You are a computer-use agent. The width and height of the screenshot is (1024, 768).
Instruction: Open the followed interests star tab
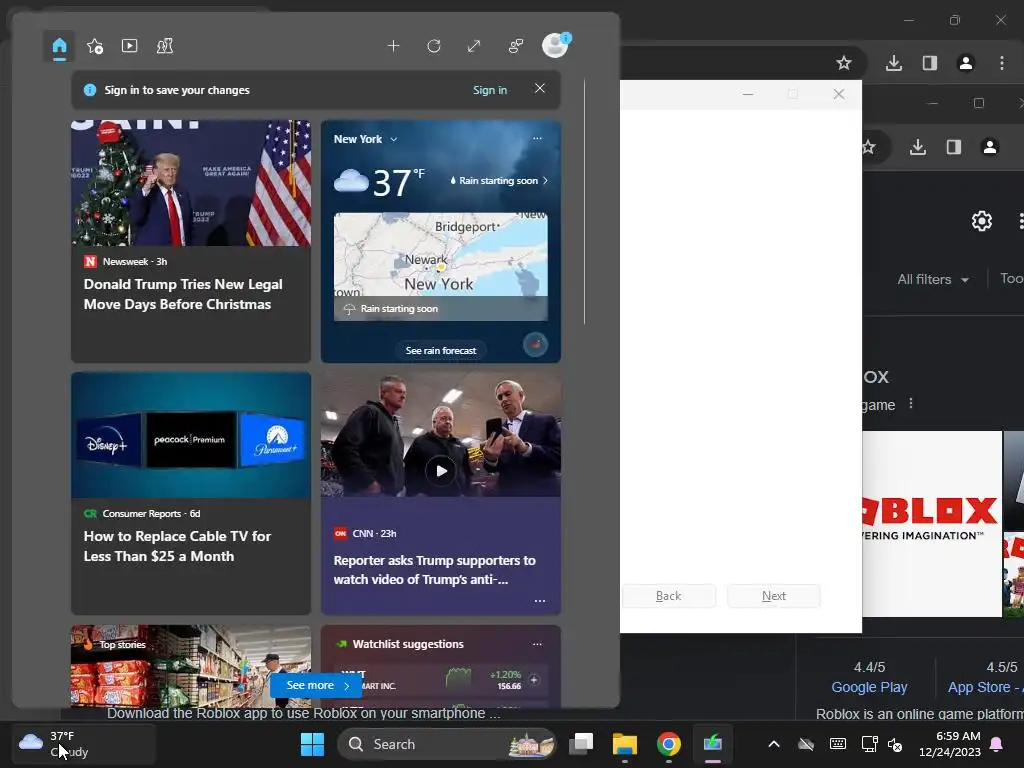click(95, 46)
